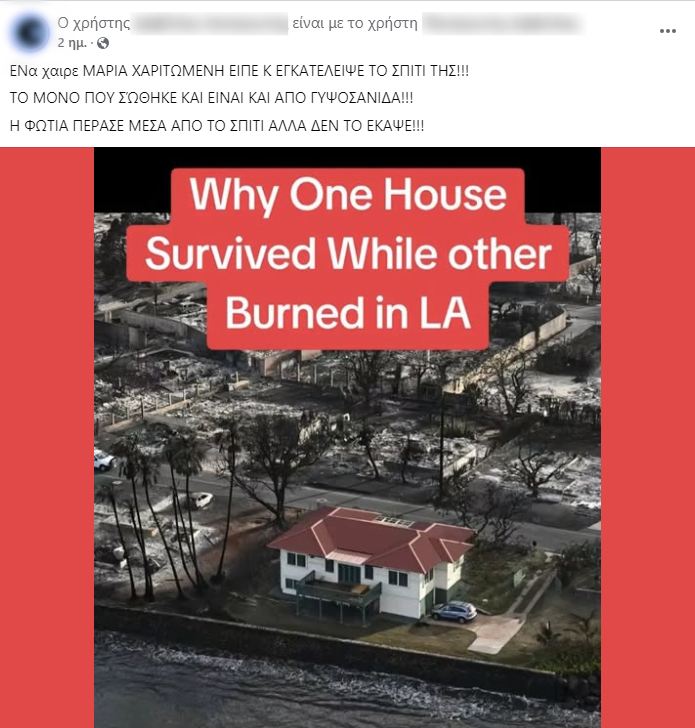695x728 pixels.
Task: Click the red-roofed surviving house in photo
Action: (x=370, y=561)
